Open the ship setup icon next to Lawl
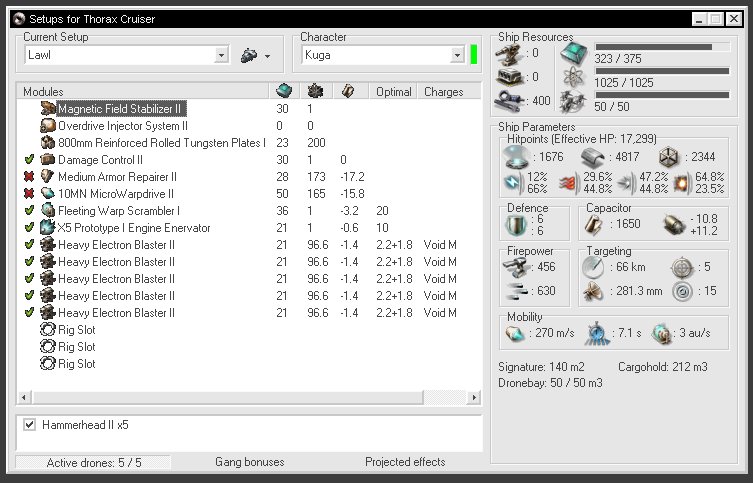 click(x=249, y=55)
